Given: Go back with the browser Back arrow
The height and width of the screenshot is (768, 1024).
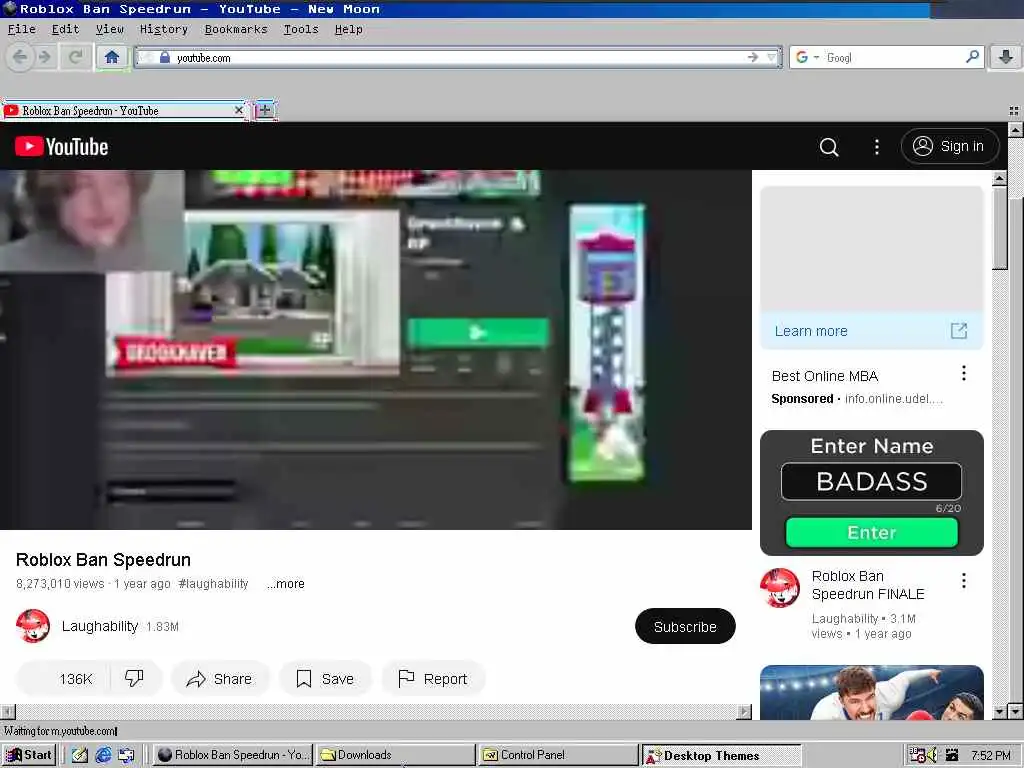Looking at the screenshot, I should (x=20, y=57).
